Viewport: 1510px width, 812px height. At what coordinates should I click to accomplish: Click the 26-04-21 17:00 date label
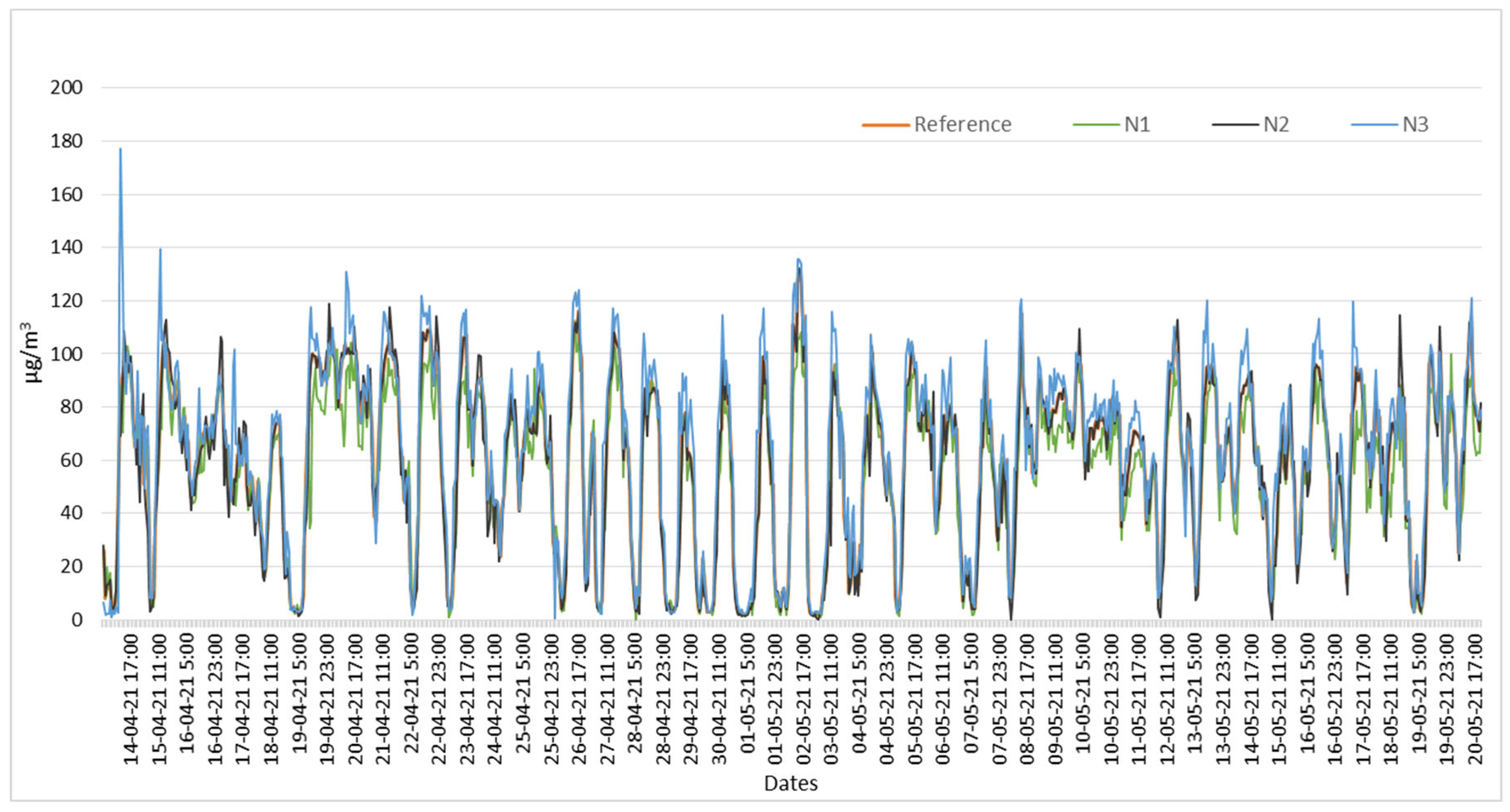coord(579,699)
